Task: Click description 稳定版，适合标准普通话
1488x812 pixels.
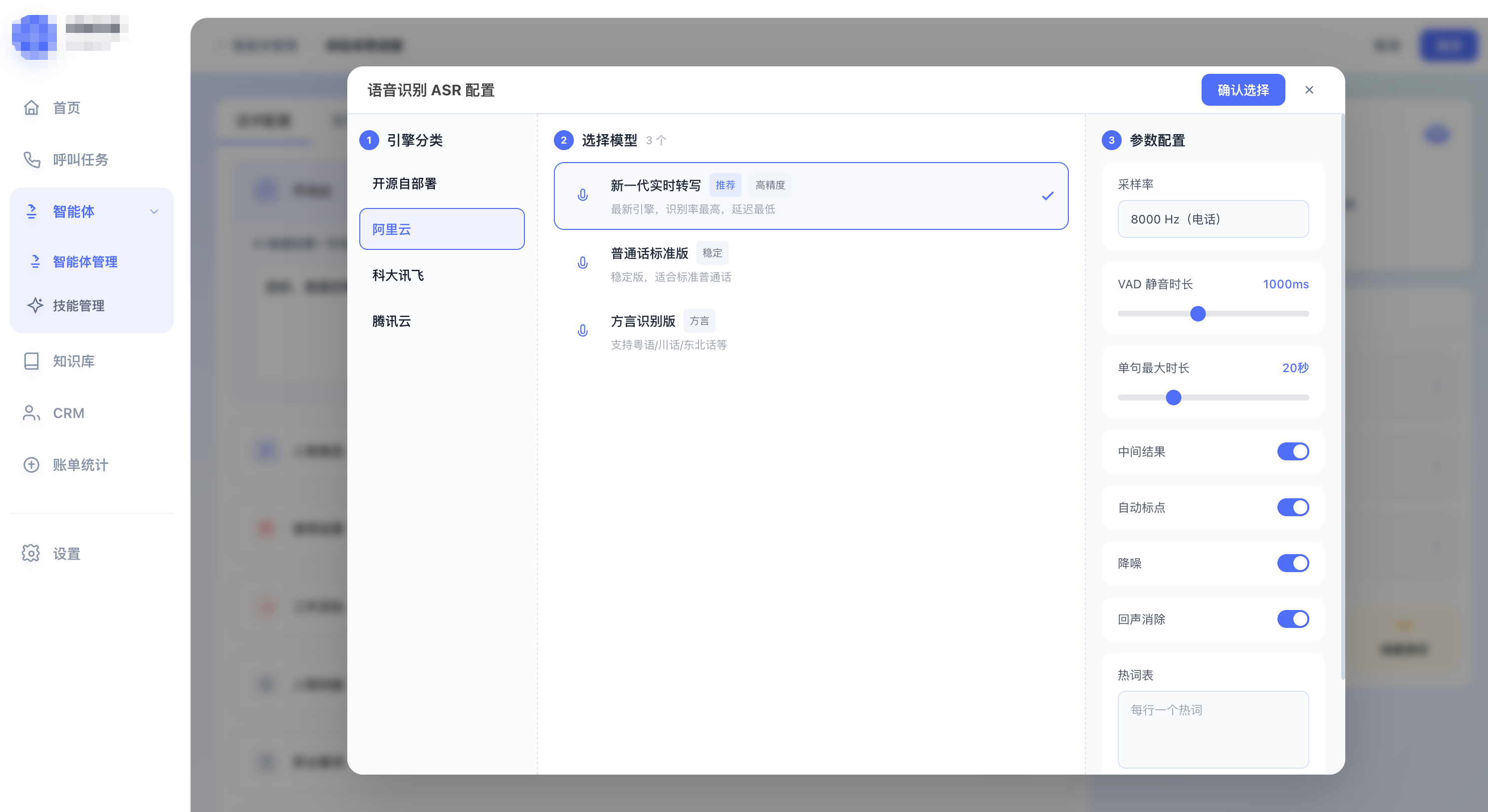Action: tap(671, 277)
